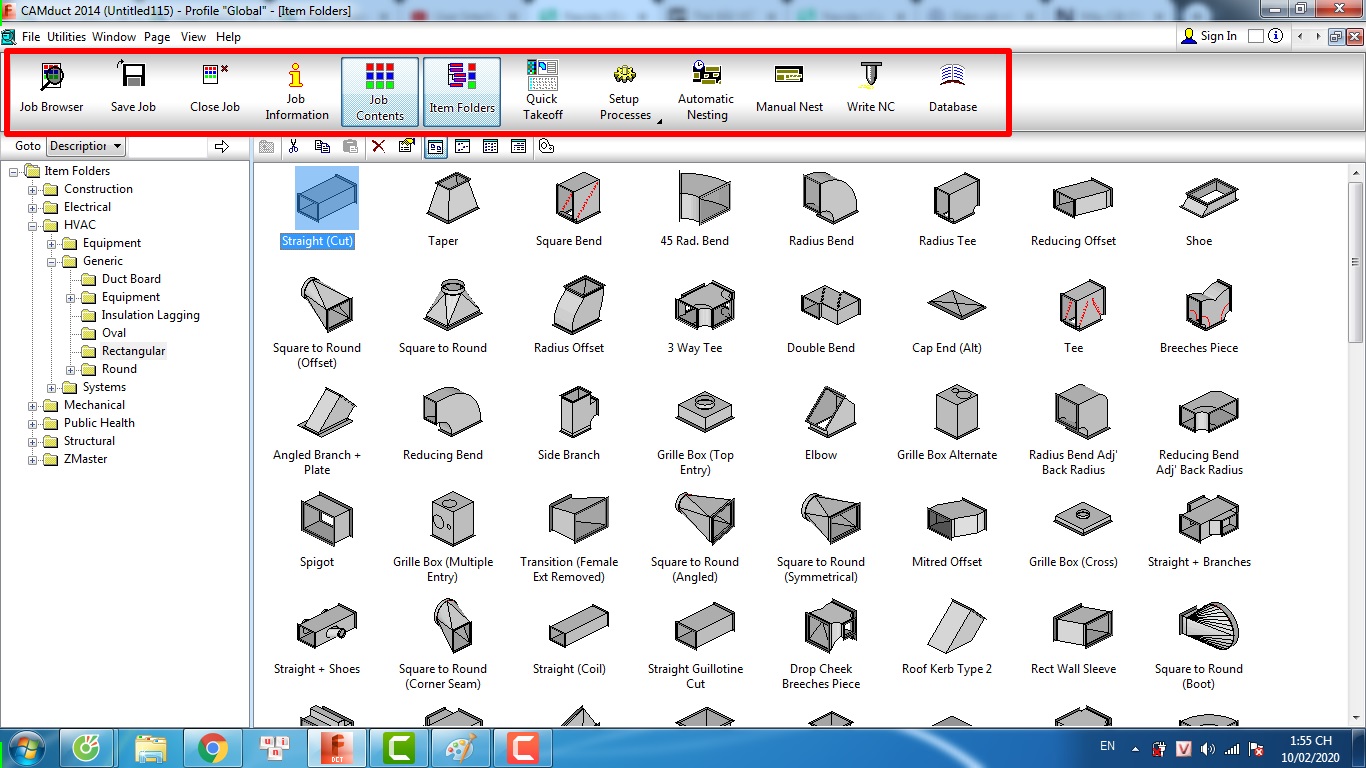Click the Save Job toolbar button
1366x768 pixels.
coord(133,90)
